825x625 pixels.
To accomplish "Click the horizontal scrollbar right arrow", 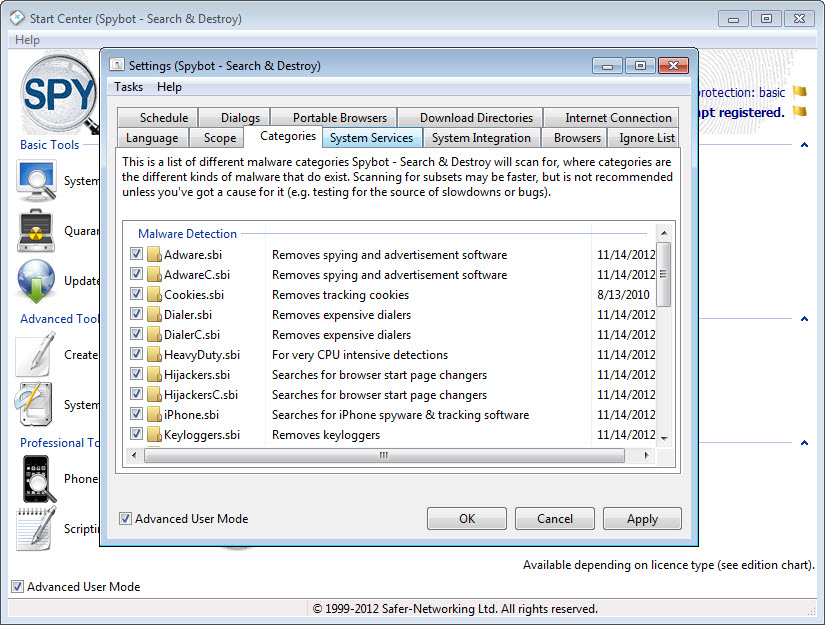I will 646,455.
